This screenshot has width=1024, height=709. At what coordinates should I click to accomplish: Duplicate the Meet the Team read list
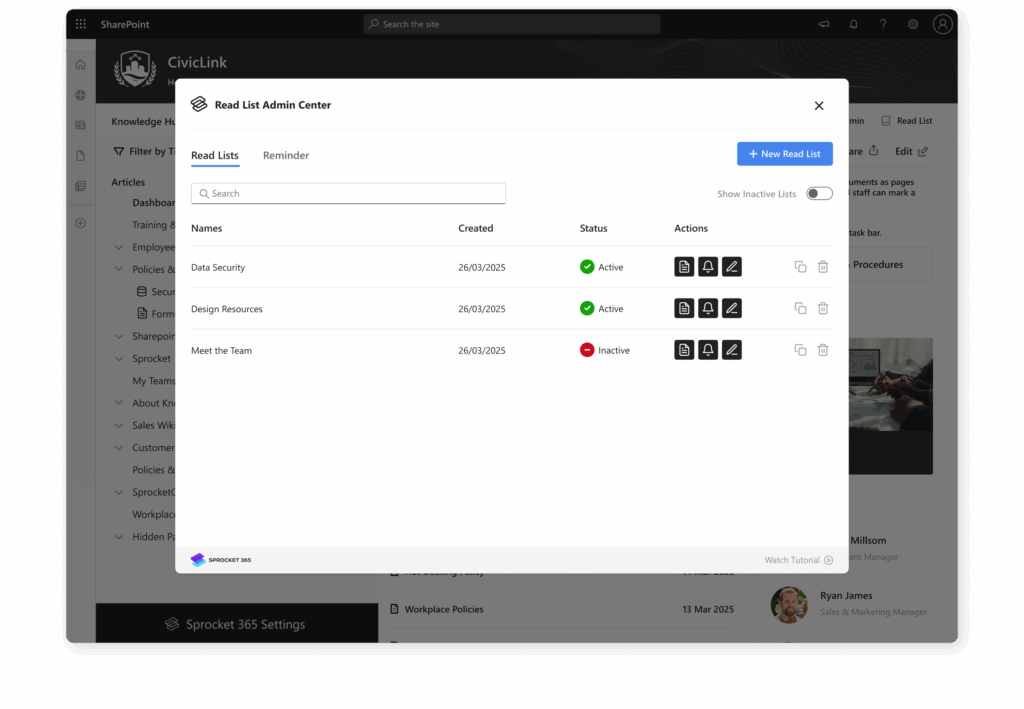pyautogui.click(x=800, y=350)
